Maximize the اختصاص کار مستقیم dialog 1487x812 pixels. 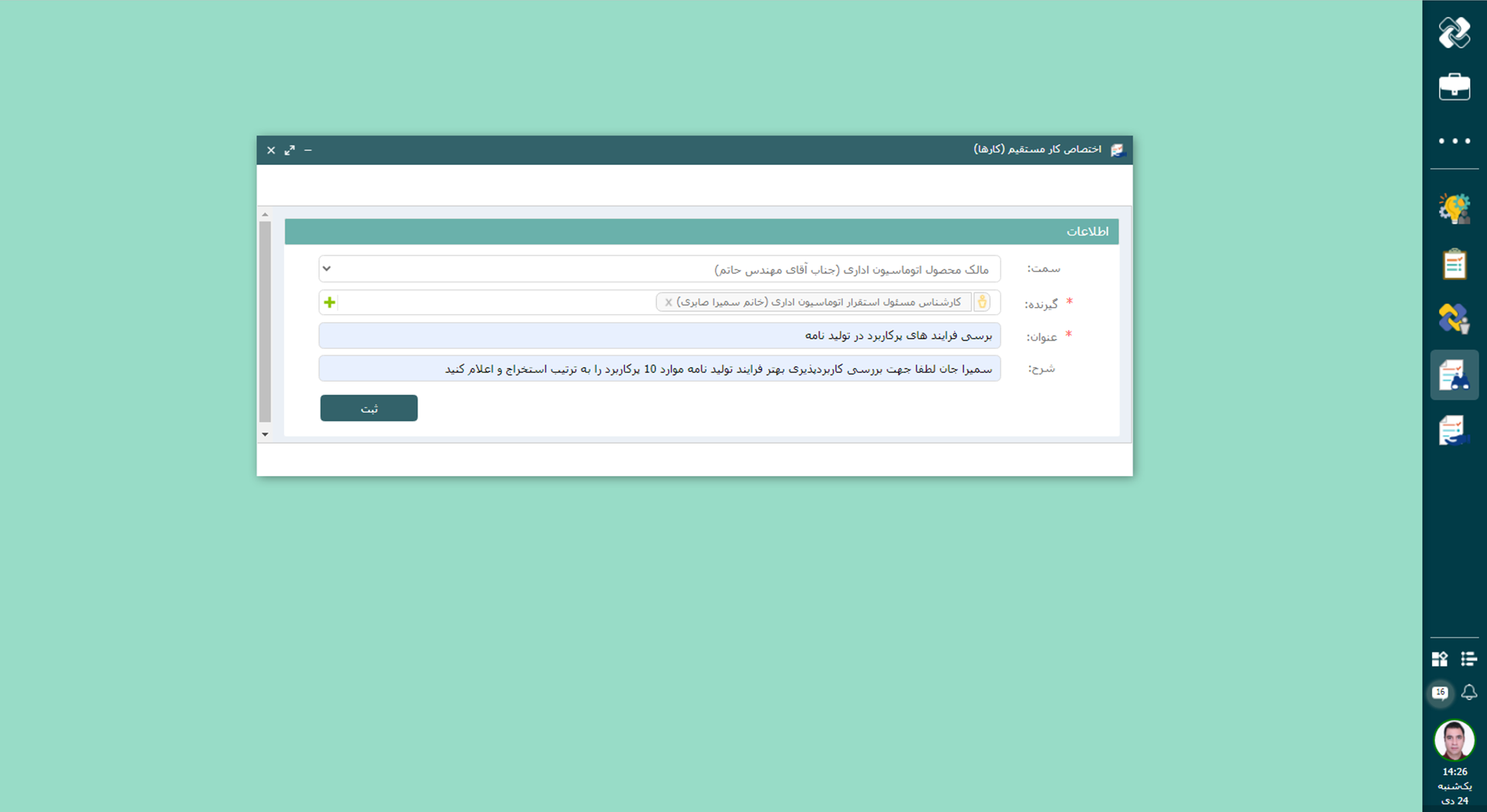(290, 150)
